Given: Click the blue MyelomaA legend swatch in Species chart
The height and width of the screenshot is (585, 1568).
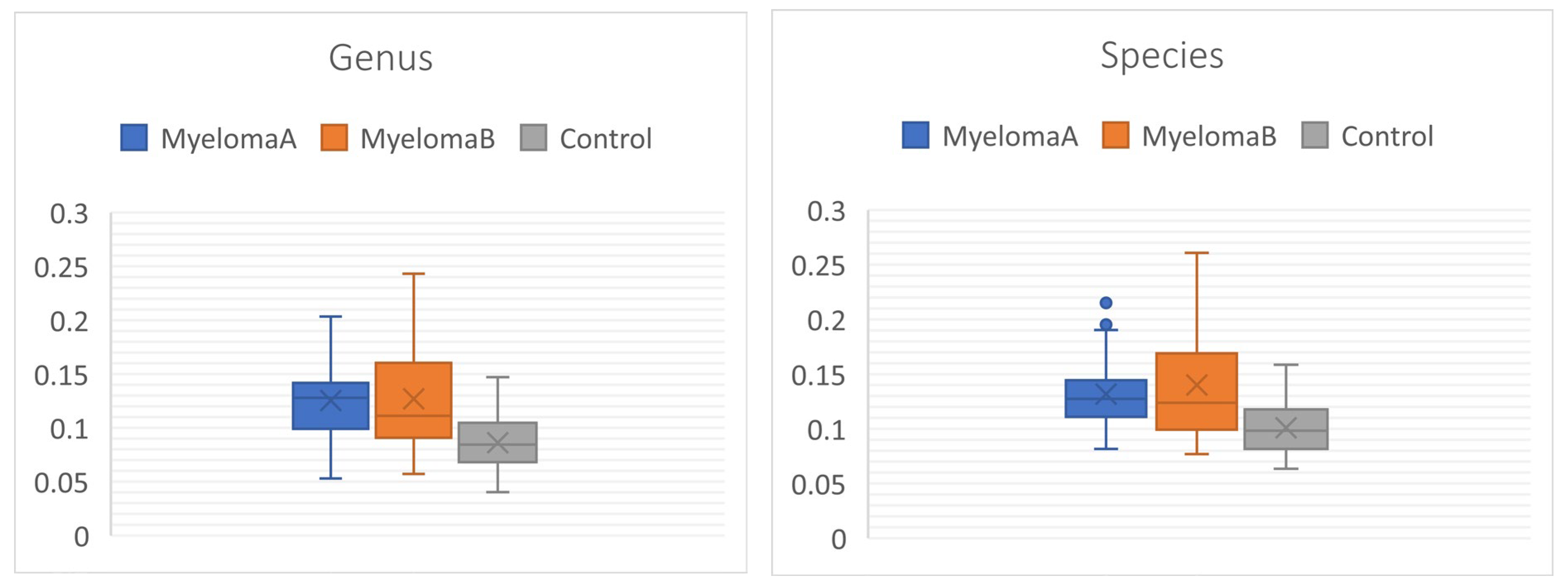Looking at the screenshot, I should pyautogui.click(x=916, y=135).
